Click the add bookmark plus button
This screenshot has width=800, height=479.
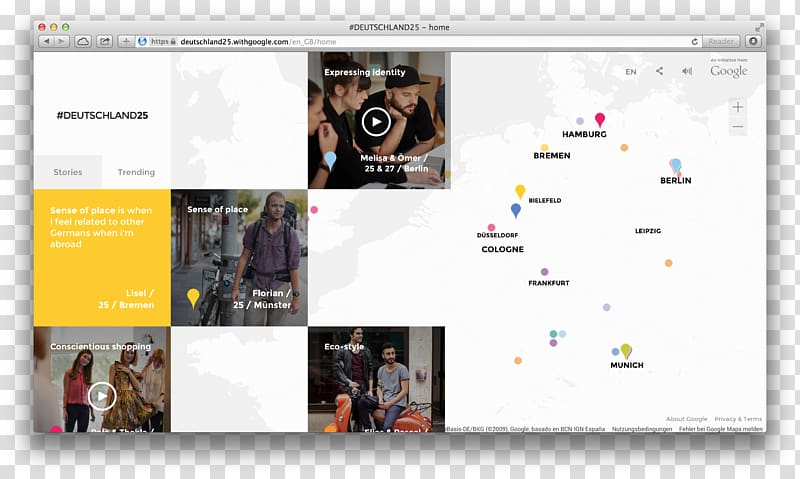(x=126, y=41)
